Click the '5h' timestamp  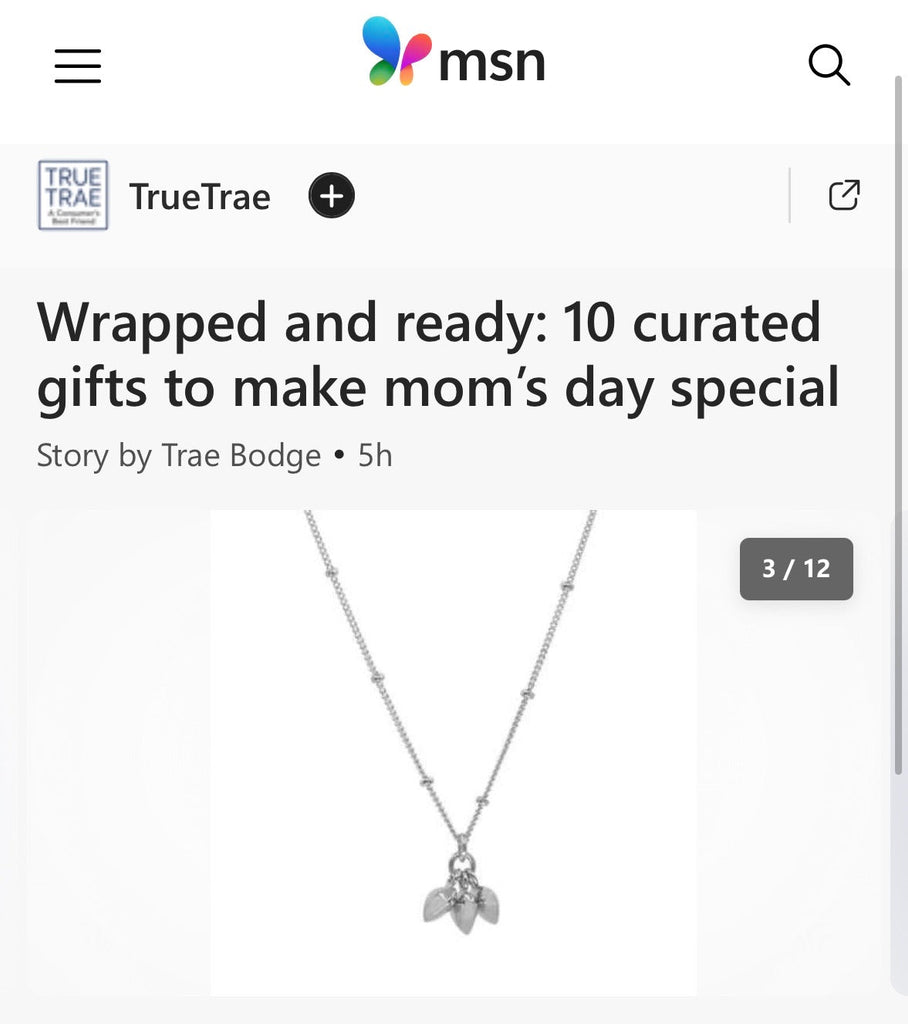[x=374, y=456]
